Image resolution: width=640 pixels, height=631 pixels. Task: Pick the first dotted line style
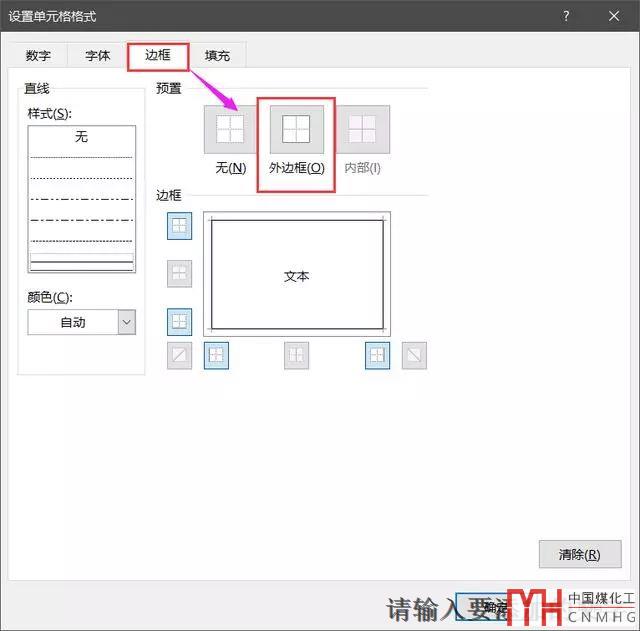pos(81,157)
